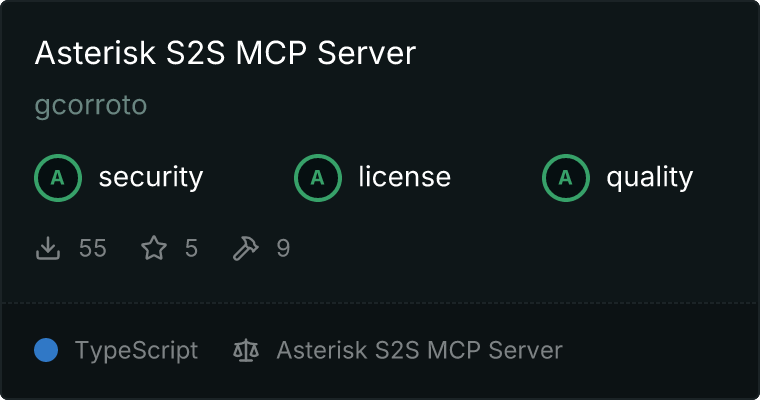Click the license name next to scales
Screen dimensions: 760x400
[419, 350]
